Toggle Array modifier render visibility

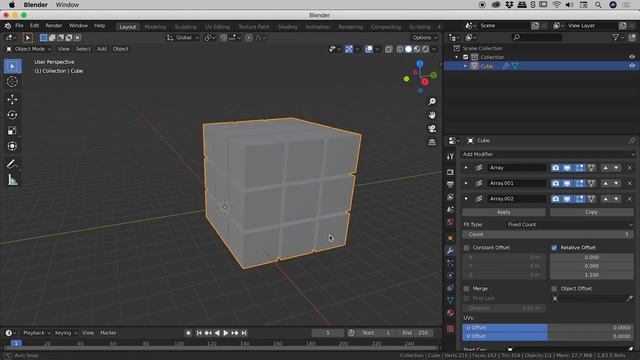556,168
